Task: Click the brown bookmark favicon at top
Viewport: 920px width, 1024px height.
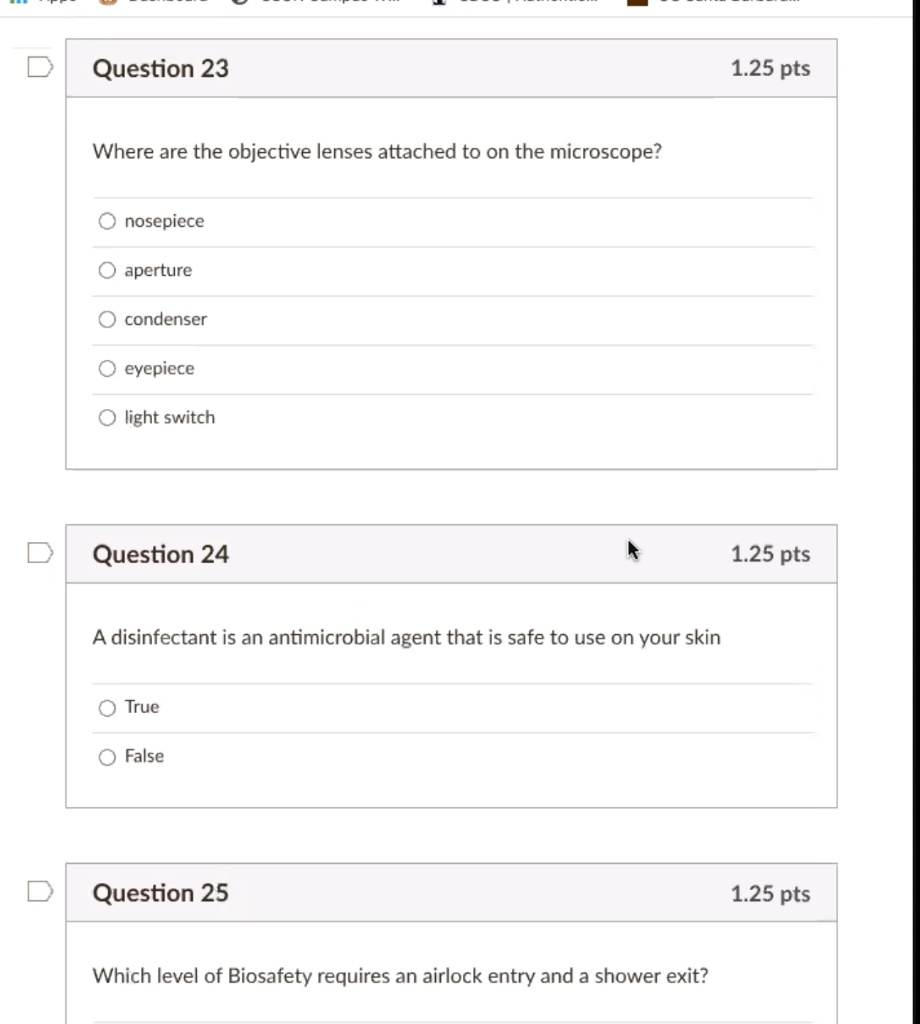Action: point(636,3)
